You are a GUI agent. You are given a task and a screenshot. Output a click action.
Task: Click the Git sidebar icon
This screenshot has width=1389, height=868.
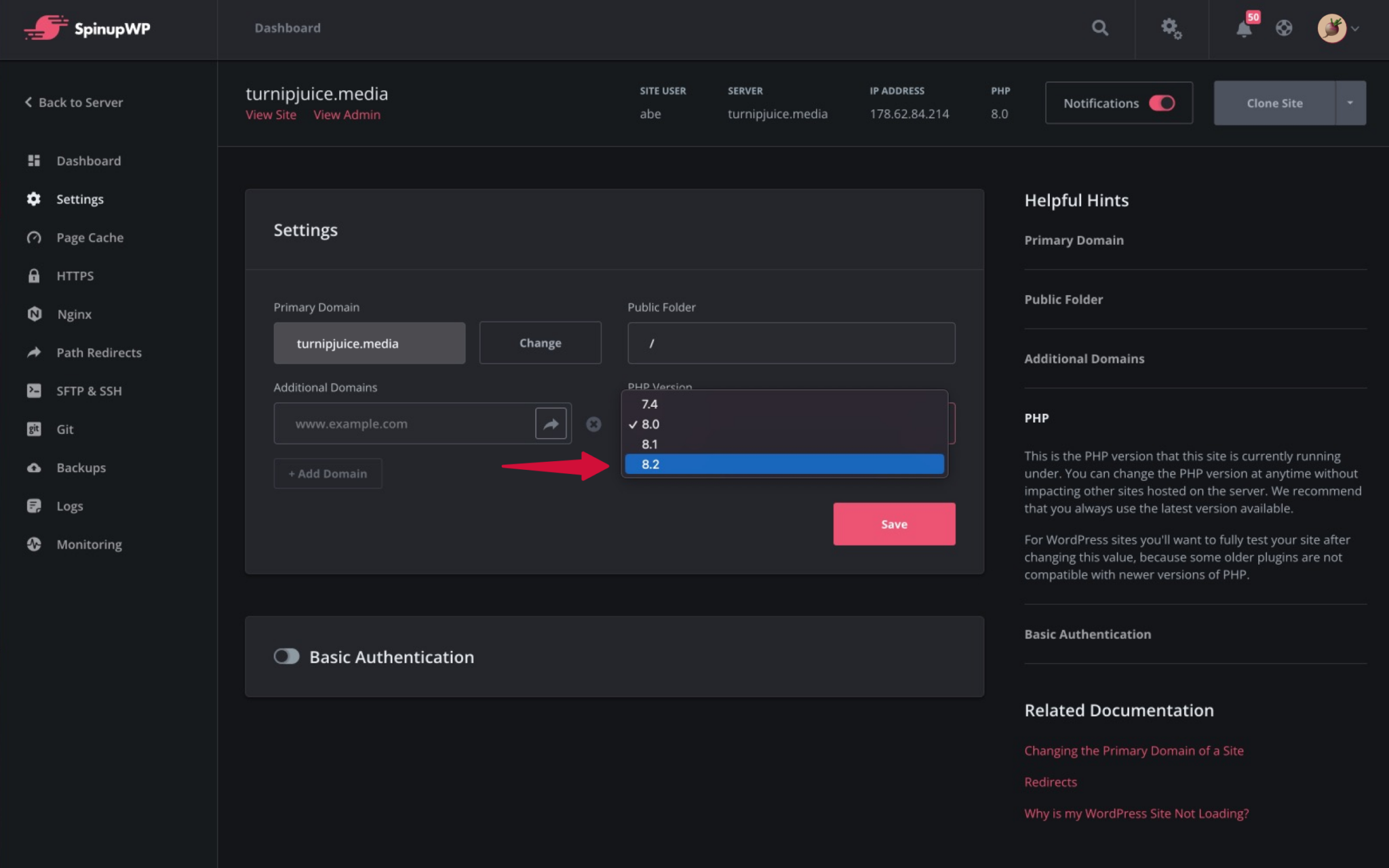(34, 429)
